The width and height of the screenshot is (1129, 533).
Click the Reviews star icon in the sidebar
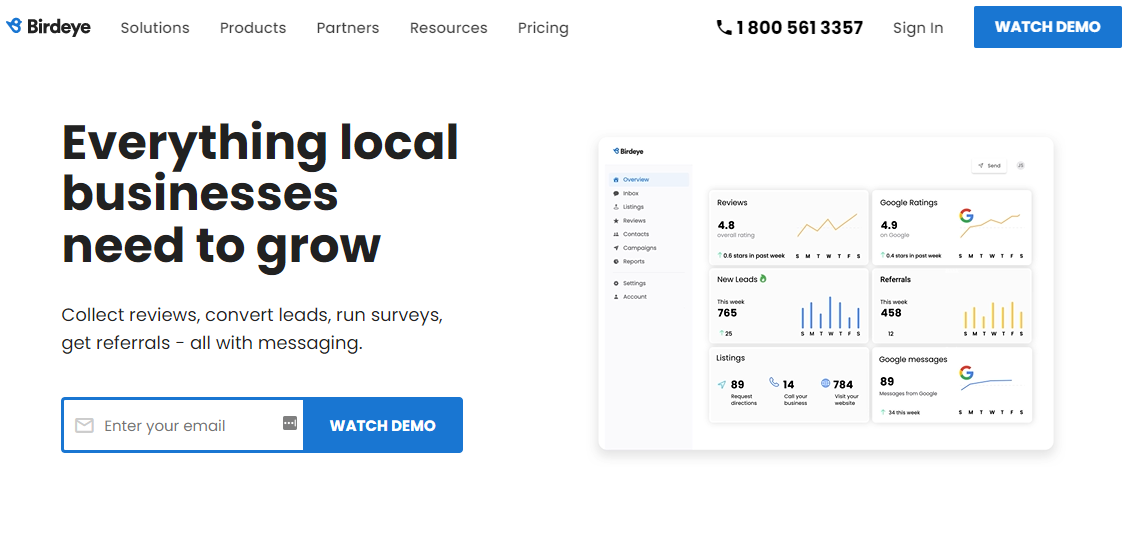616,220
